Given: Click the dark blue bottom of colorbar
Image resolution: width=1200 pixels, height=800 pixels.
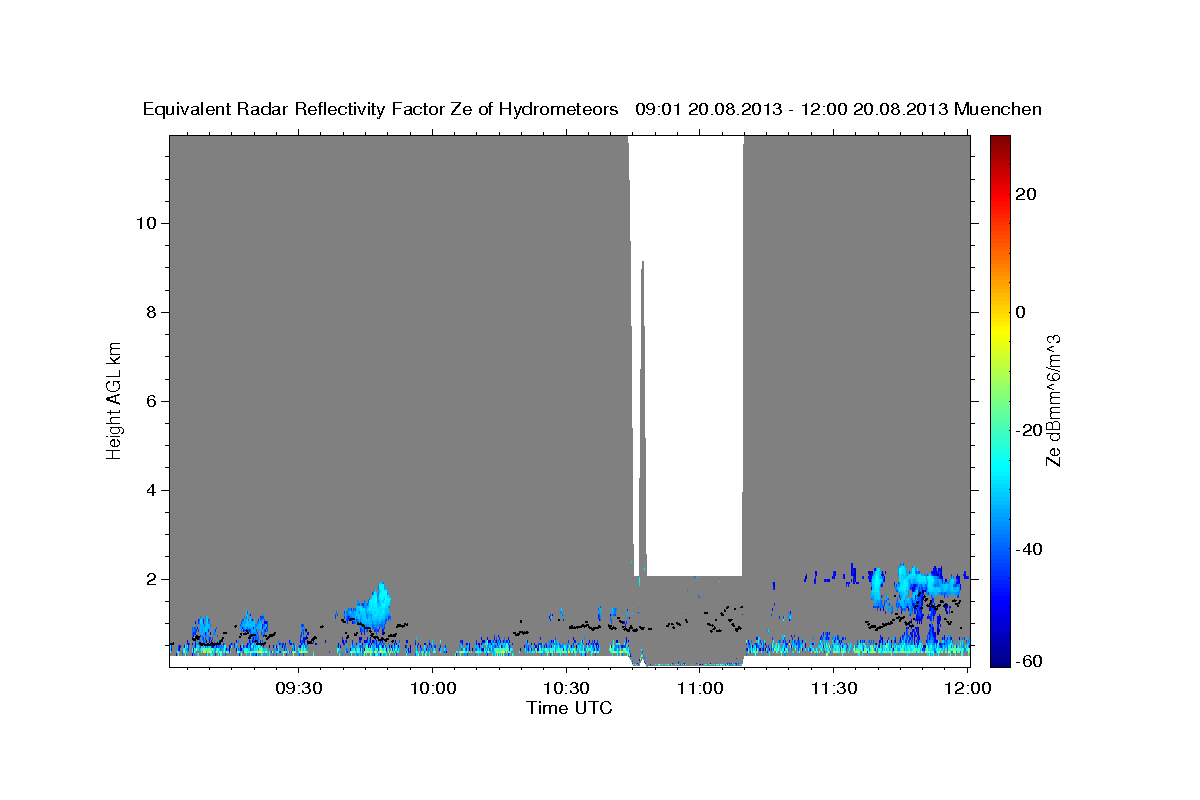Looking at the screenshot, I should pyautogui.click(x=1000, y=655).
